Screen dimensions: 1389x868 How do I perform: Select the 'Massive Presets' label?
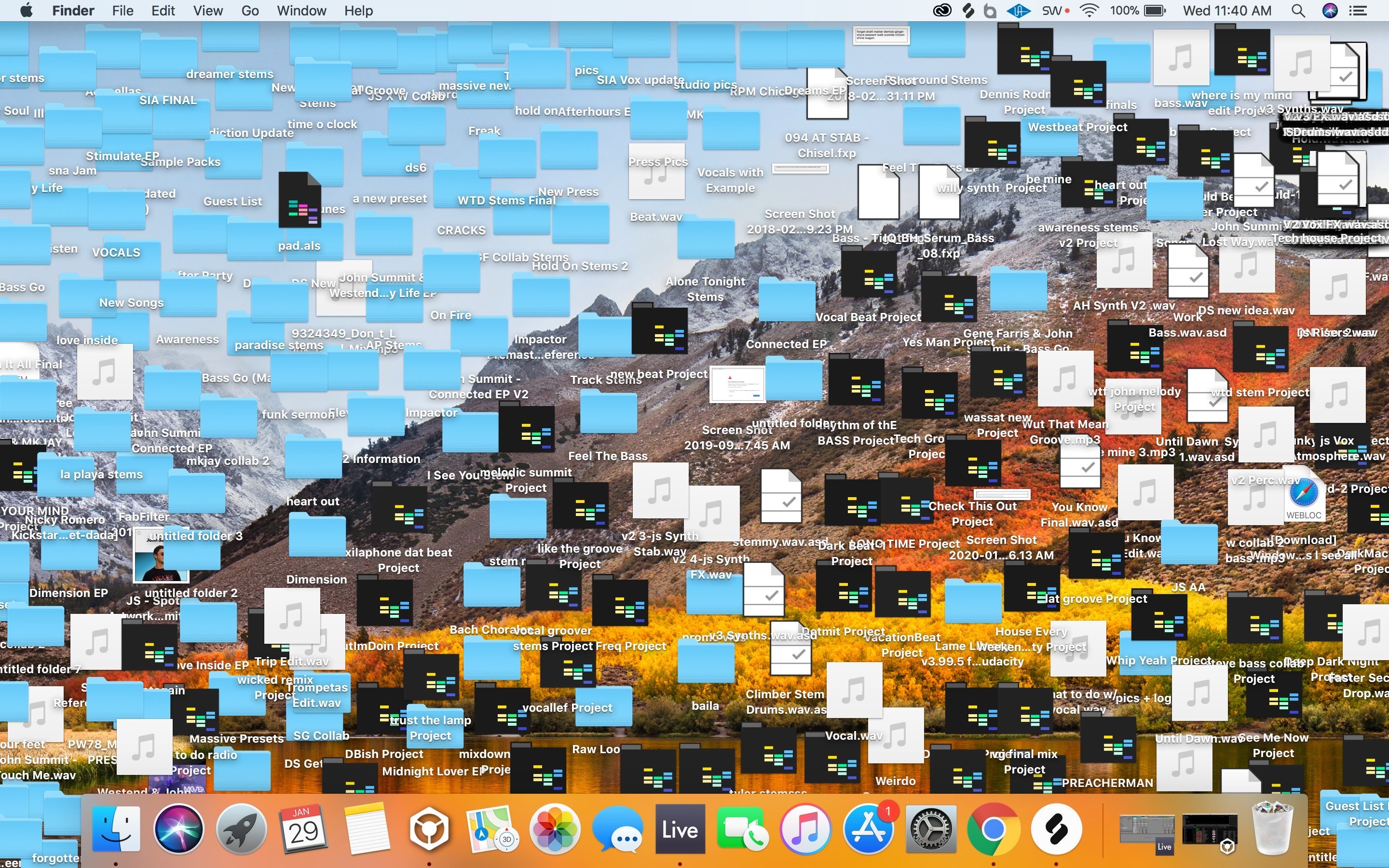pyautogui.click(x=236, y=738)
